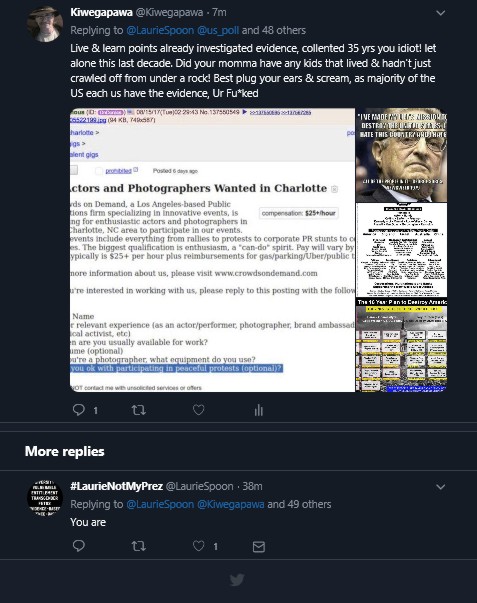This screenshot has width=477, height=603.
Task: View tweet activity bar chart icon
Action: click(259, 410)
